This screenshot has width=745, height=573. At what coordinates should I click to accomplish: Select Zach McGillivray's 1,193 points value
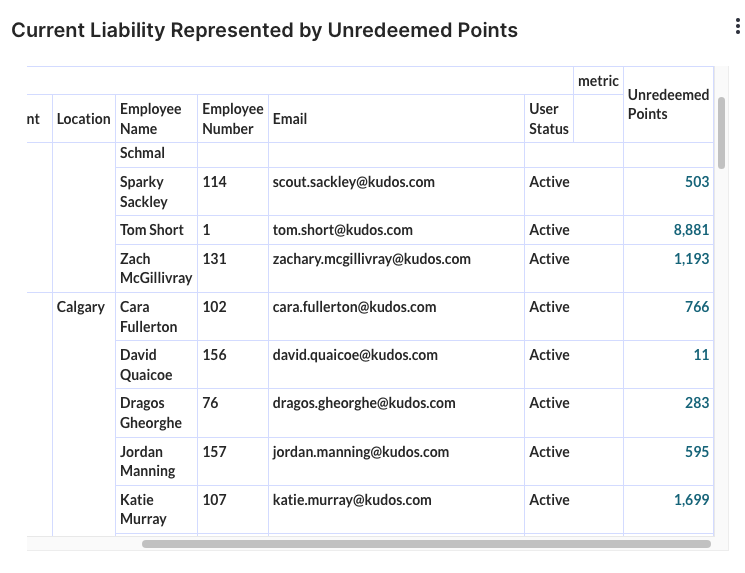click(x=691, y=259)
